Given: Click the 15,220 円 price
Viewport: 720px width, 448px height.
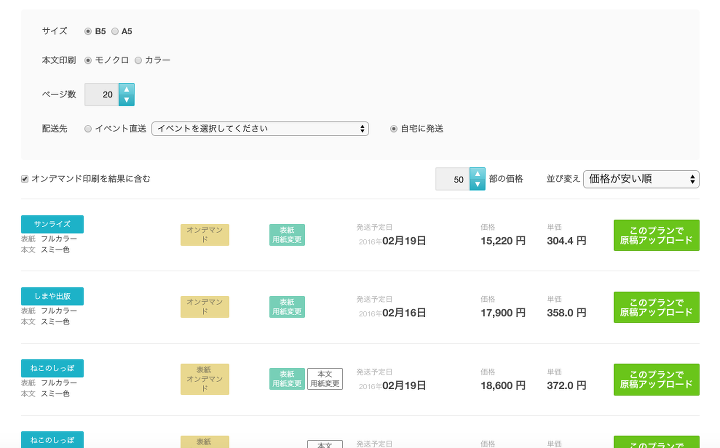Looking at the screenshot, I should coord(503,241).
